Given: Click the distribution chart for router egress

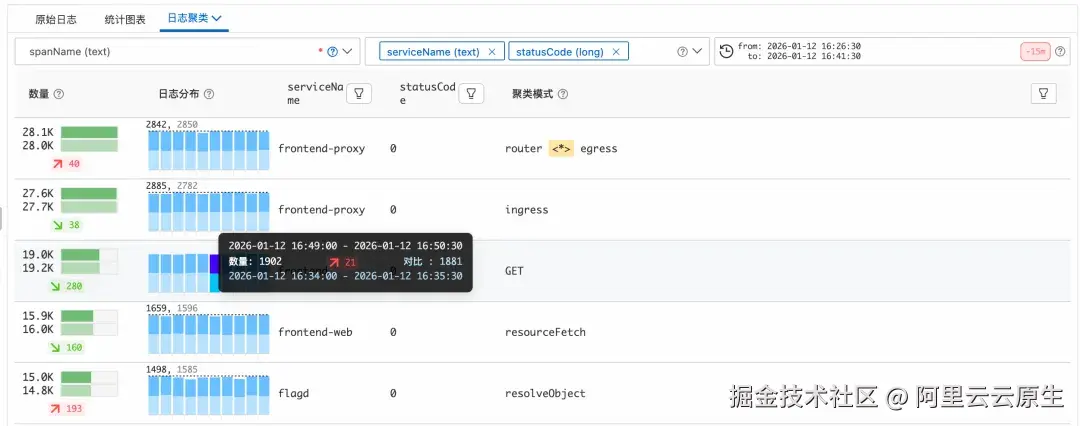Looking at the screenshot, I should (209, 150).
